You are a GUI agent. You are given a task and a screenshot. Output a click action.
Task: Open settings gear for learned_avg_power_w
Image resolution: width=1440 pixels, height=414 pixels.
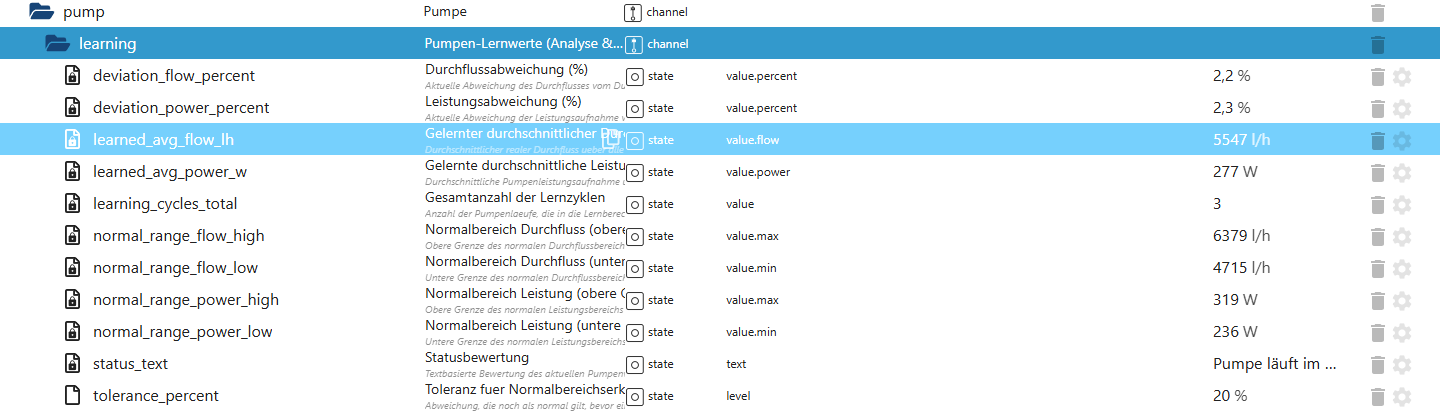point(1402,172)
